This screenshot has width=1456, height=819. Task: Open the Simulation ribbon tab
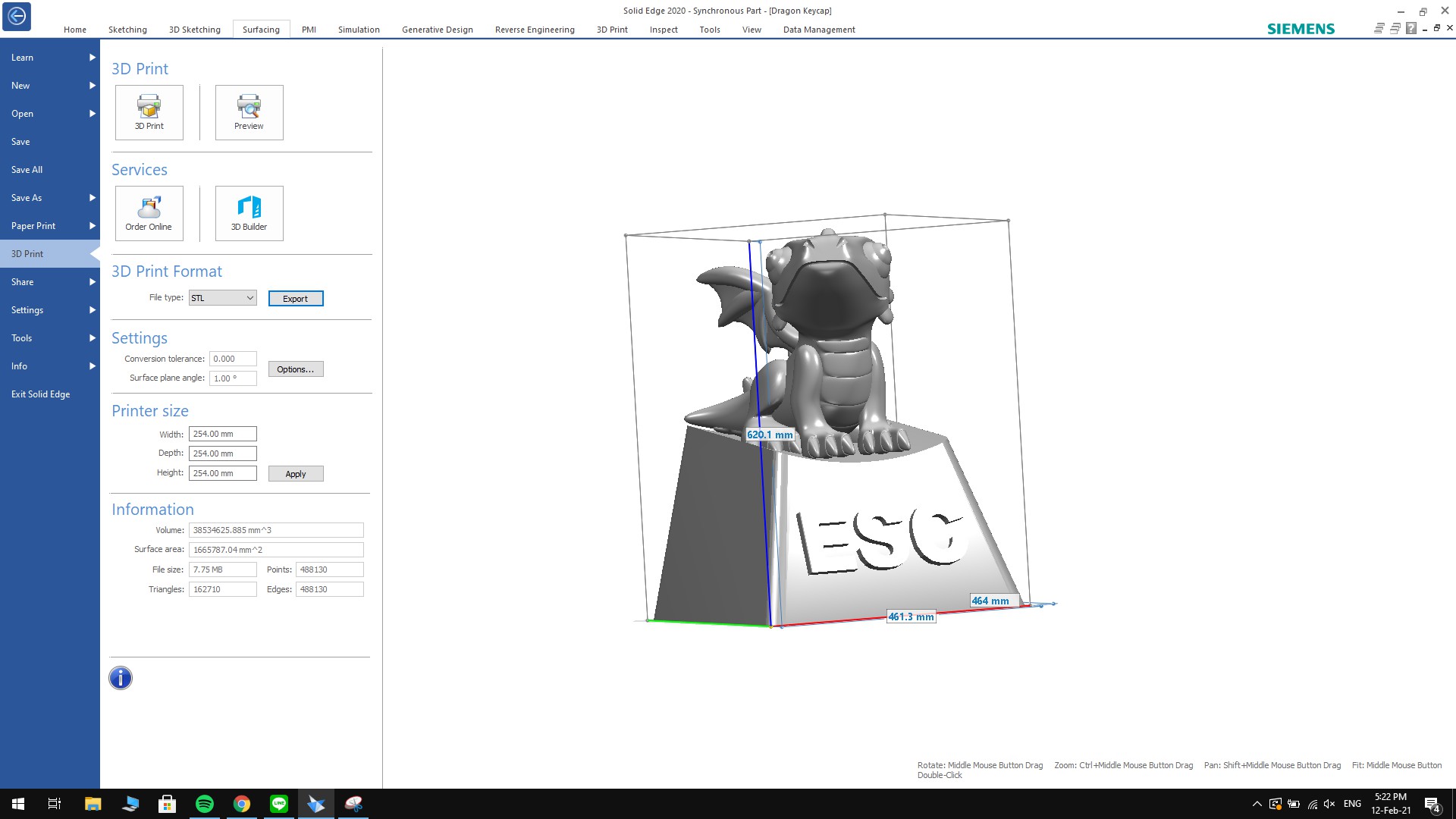pos(359,30)
